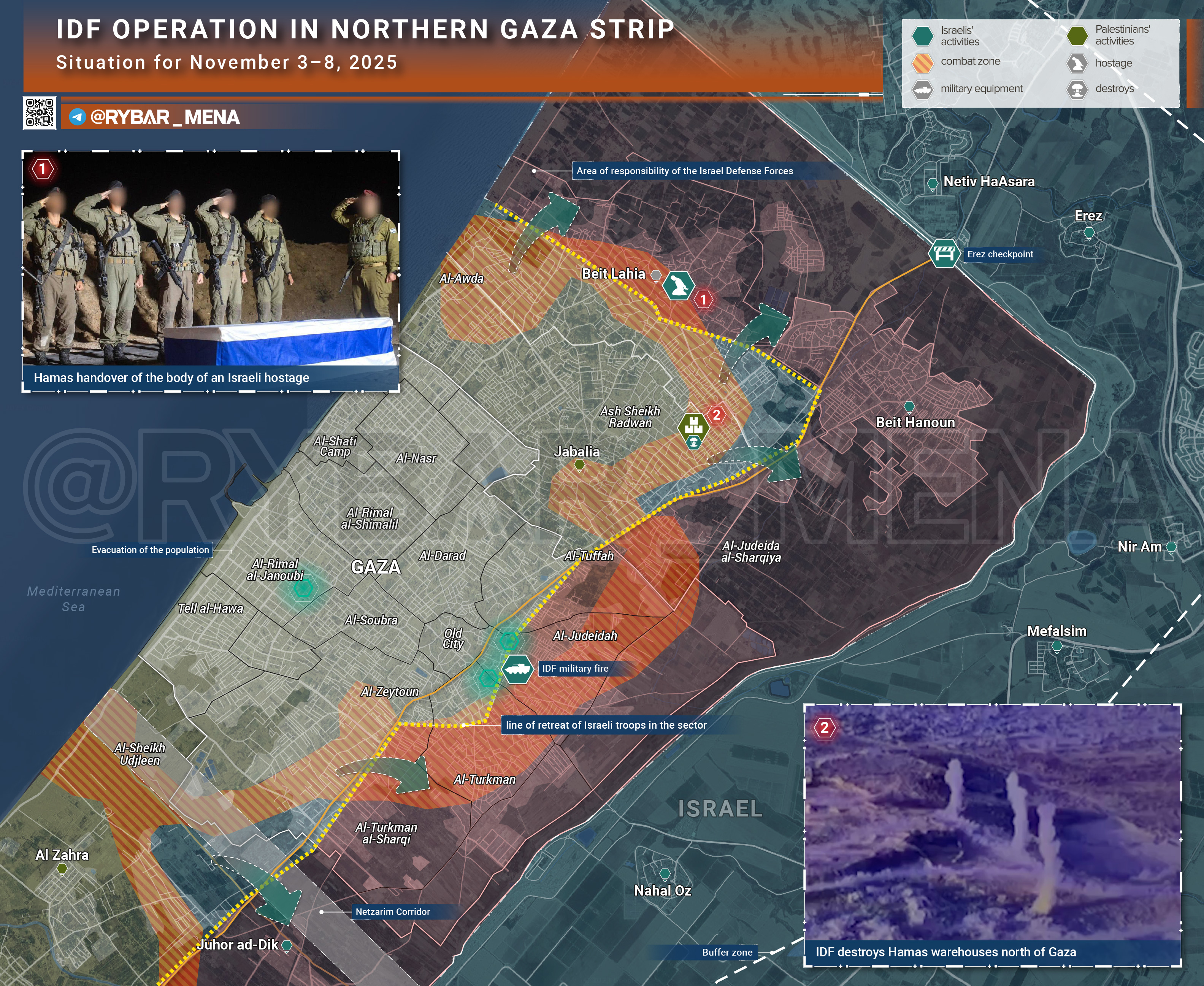
Task: Click the red marker 1 near Beit Lahia
Action: click(x=703, y=299)
